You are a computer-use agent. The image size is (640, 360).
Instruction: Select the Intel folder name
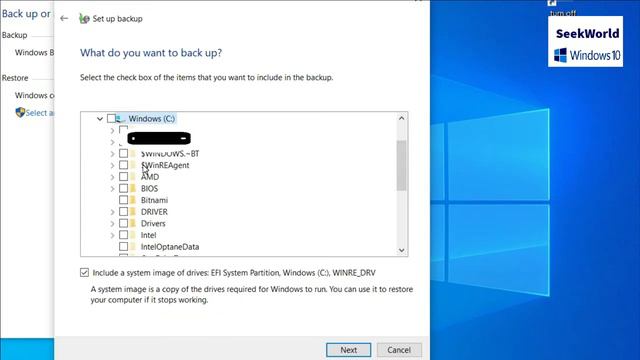pos(149,235)
